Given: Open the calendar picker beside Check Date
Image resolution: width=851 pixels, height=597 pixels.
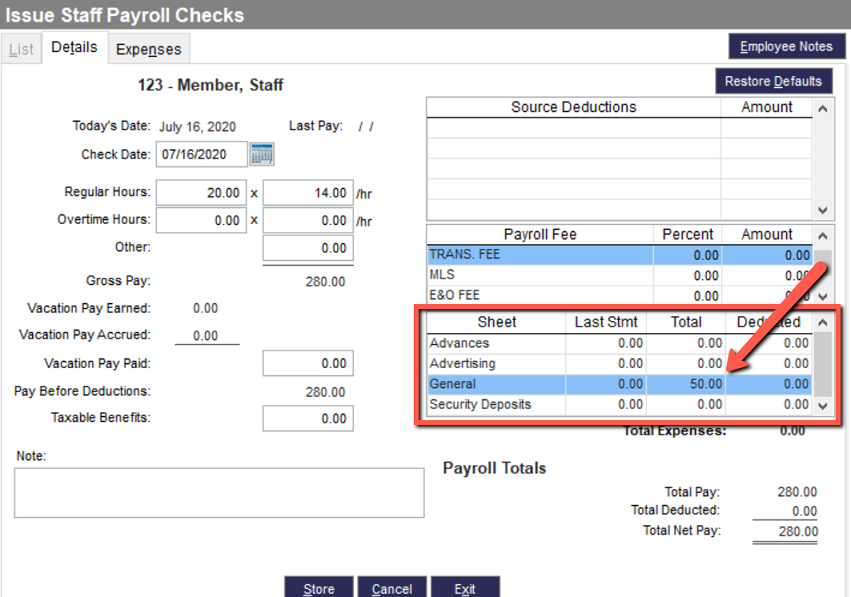Looking at the screenshot, I should click(262, 154).
